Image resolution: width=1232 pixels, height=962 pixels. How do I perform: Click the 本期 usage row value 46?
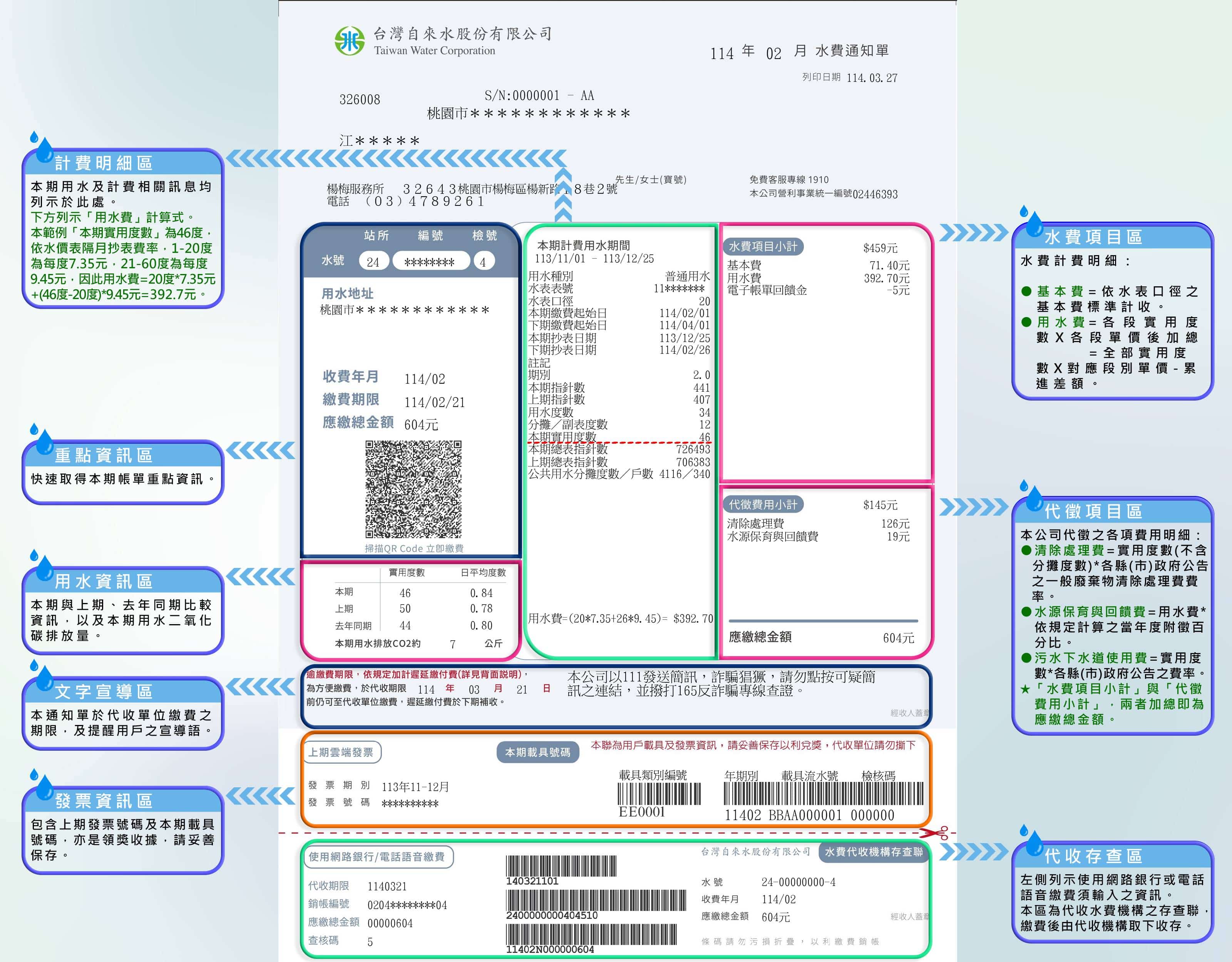click(405, 593)
